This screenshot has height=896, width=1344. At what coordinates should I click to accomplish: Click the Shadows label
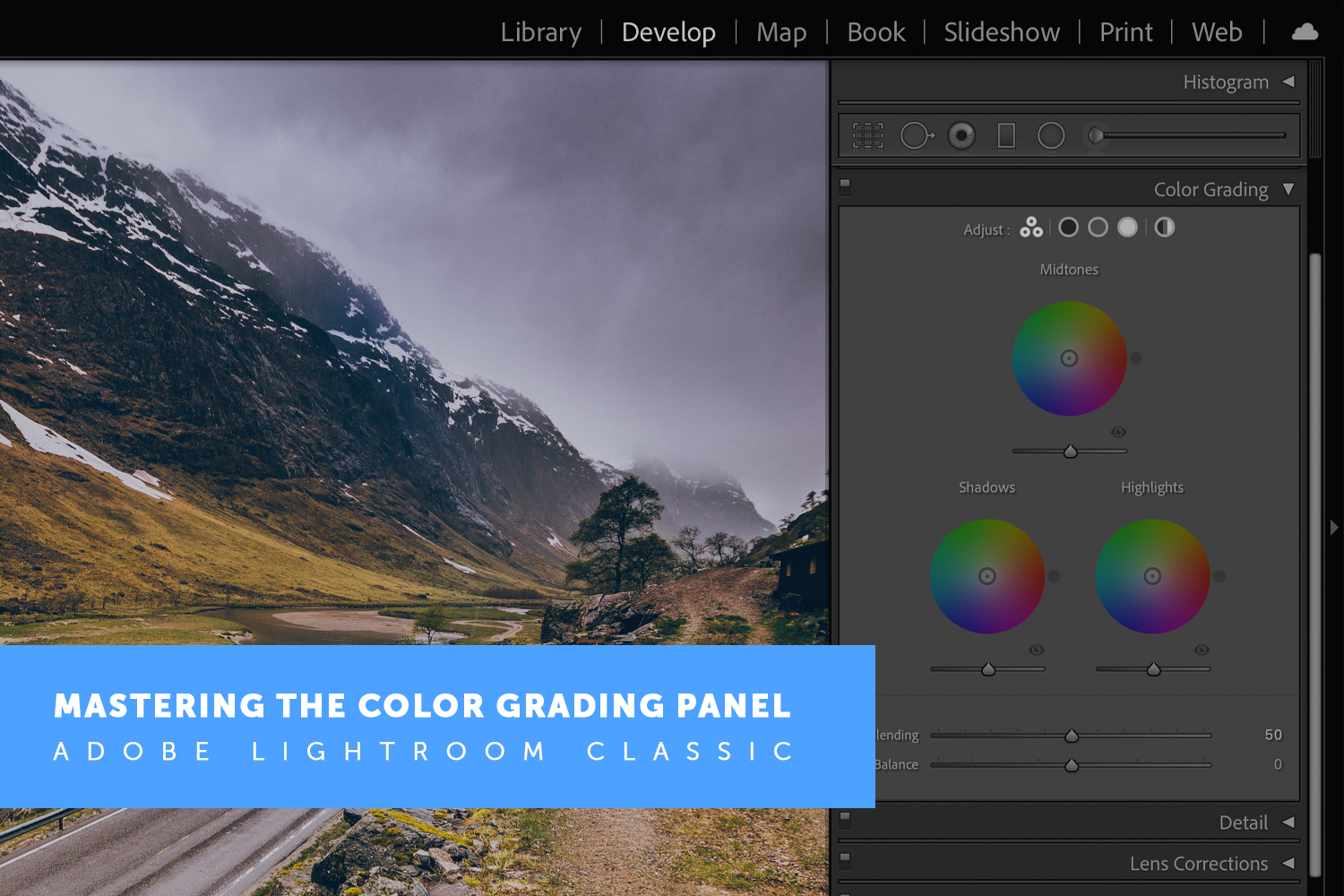pyautogui.click(x=986, y=487)
